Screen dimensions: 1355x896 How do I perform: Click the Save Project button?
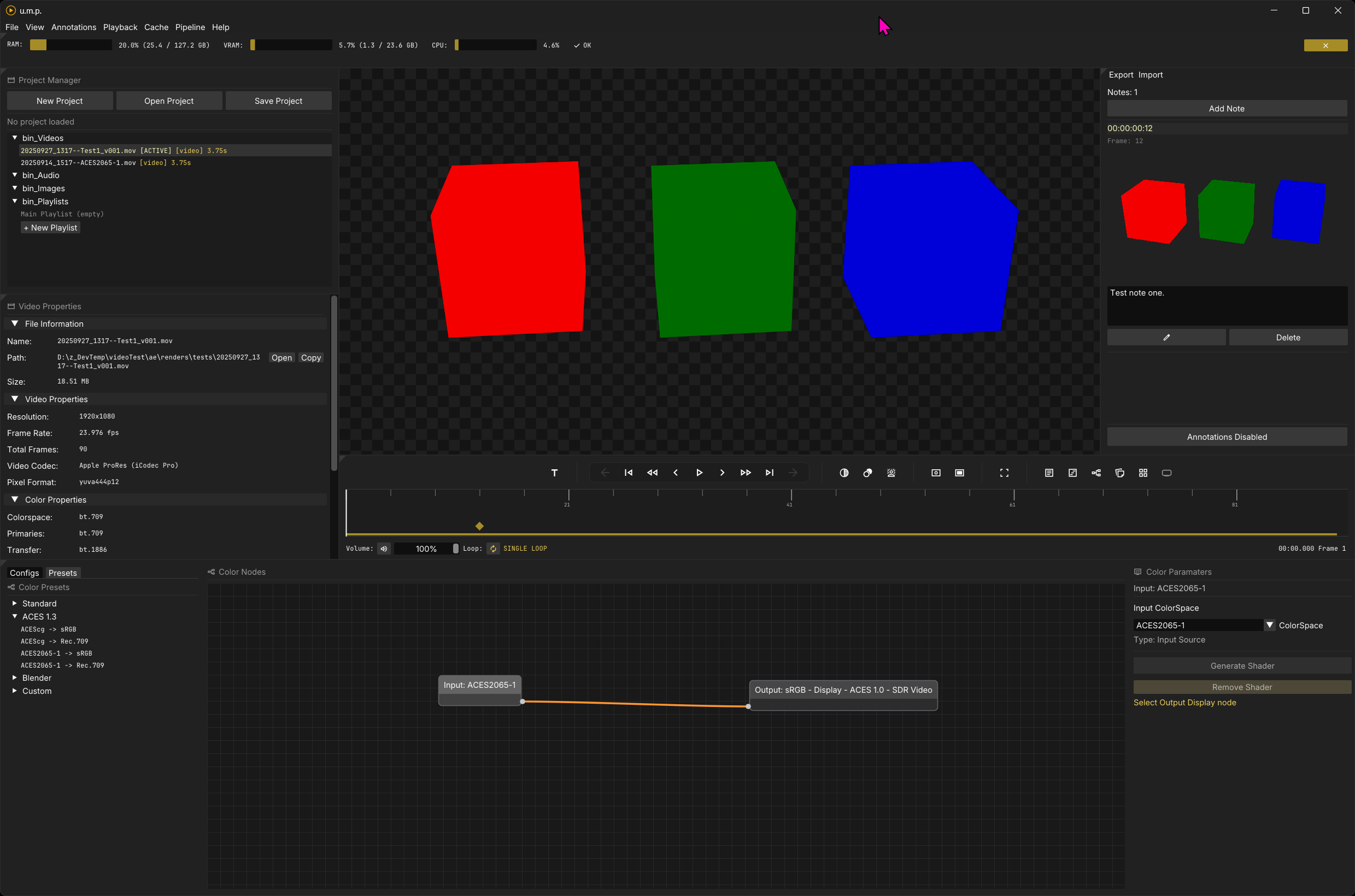[x=278, y=101]
